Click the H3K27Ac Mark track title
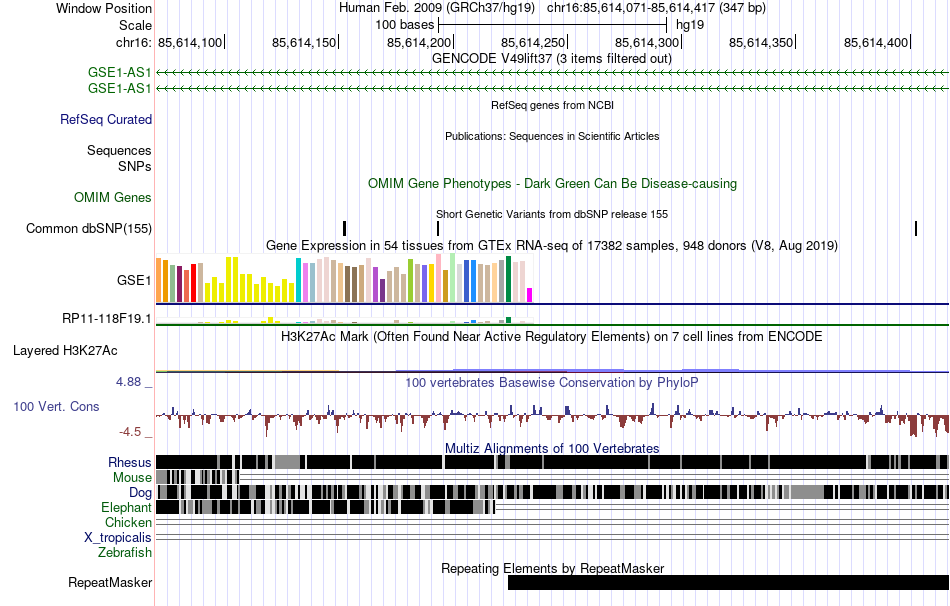The image size is (950, 606). pyautogui.click(x=552, y=336)
